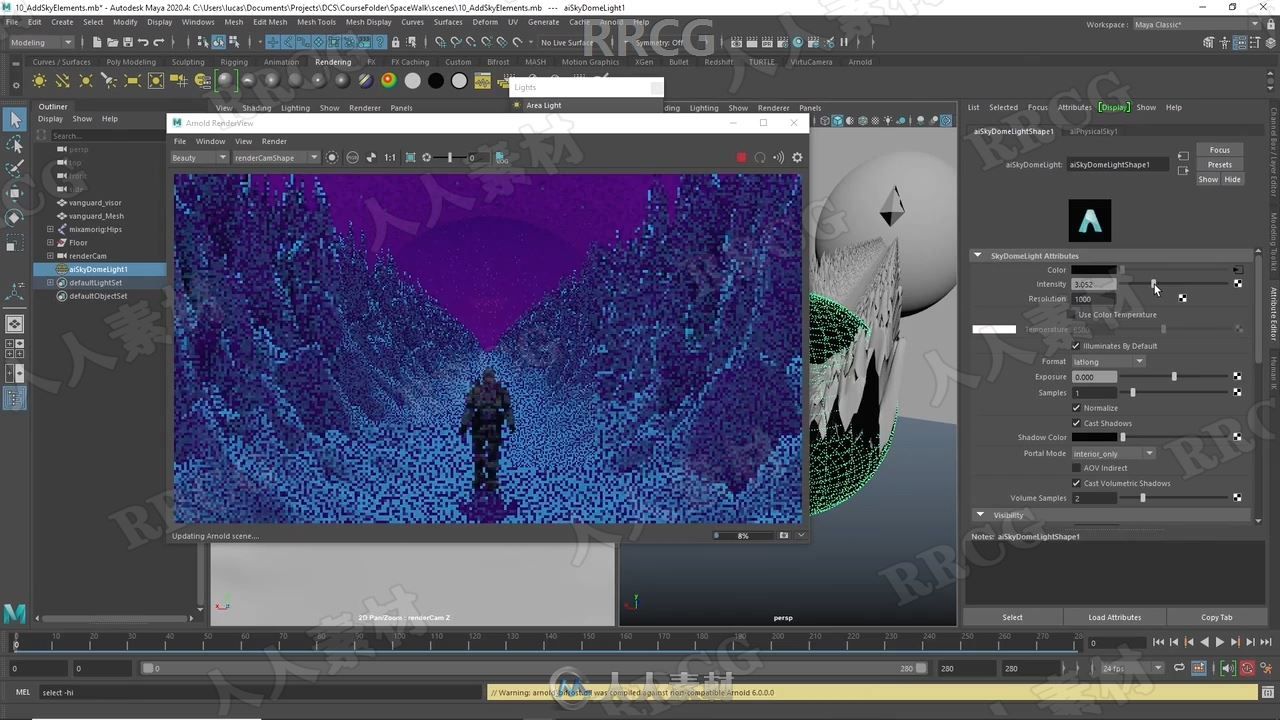Toggle Normalize checkbox
The width and height of the screenshot is (1280, 720).
point(1076,408)
